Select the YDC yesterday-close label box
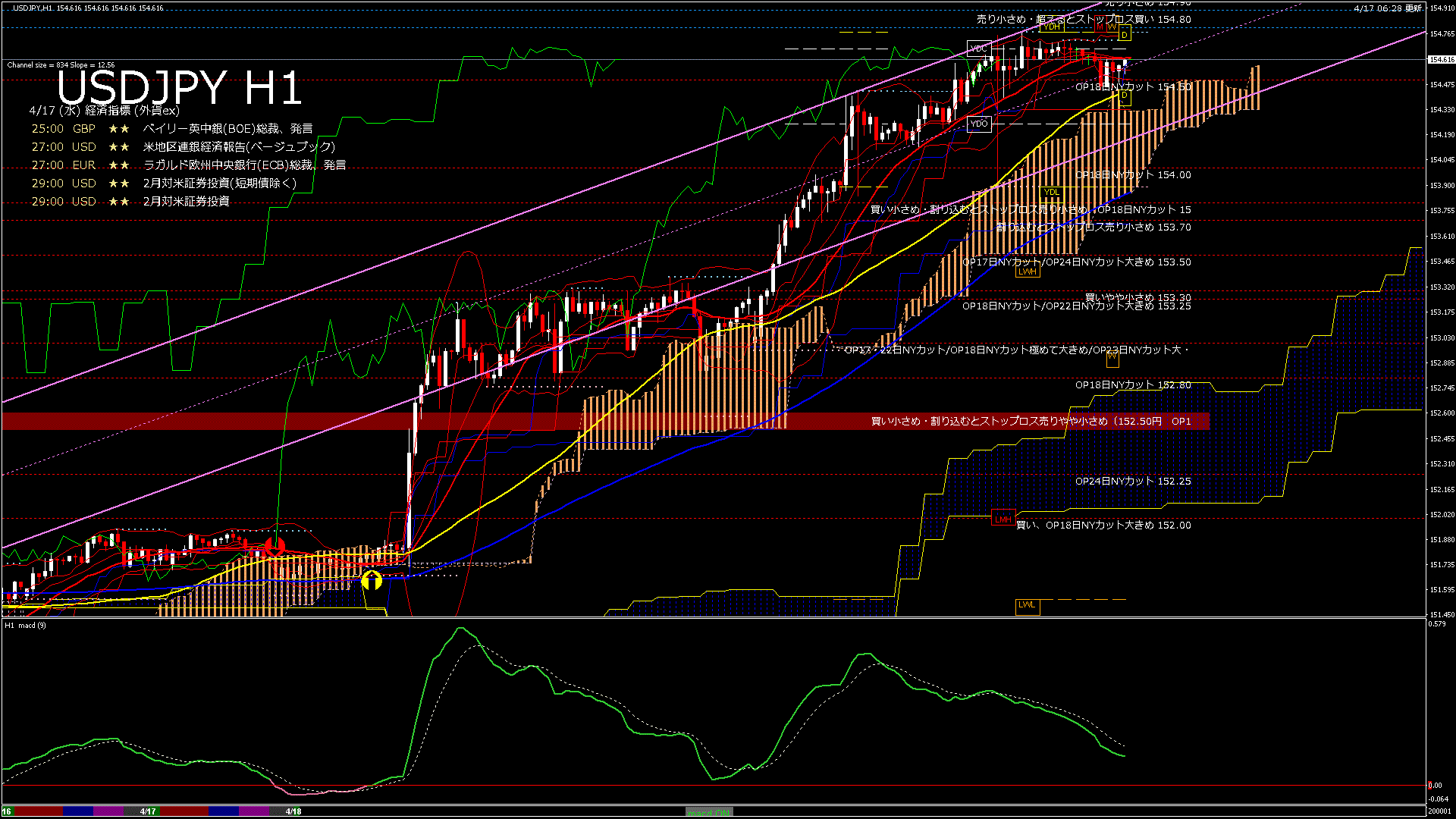 click(x=978, y=49)
